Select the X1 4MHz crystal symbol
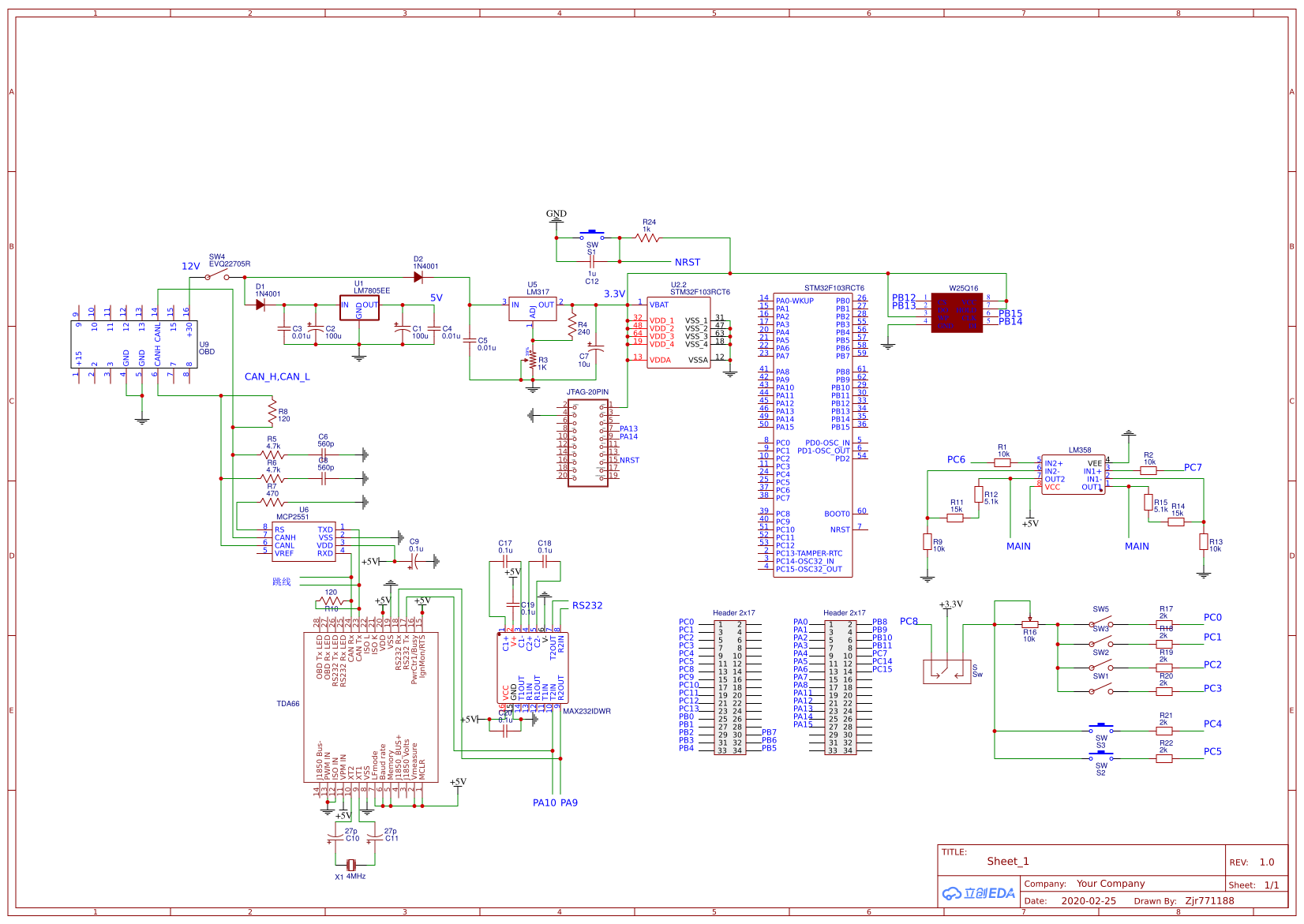The width and height of the screenshot is (1304, 924). point(351,865)
